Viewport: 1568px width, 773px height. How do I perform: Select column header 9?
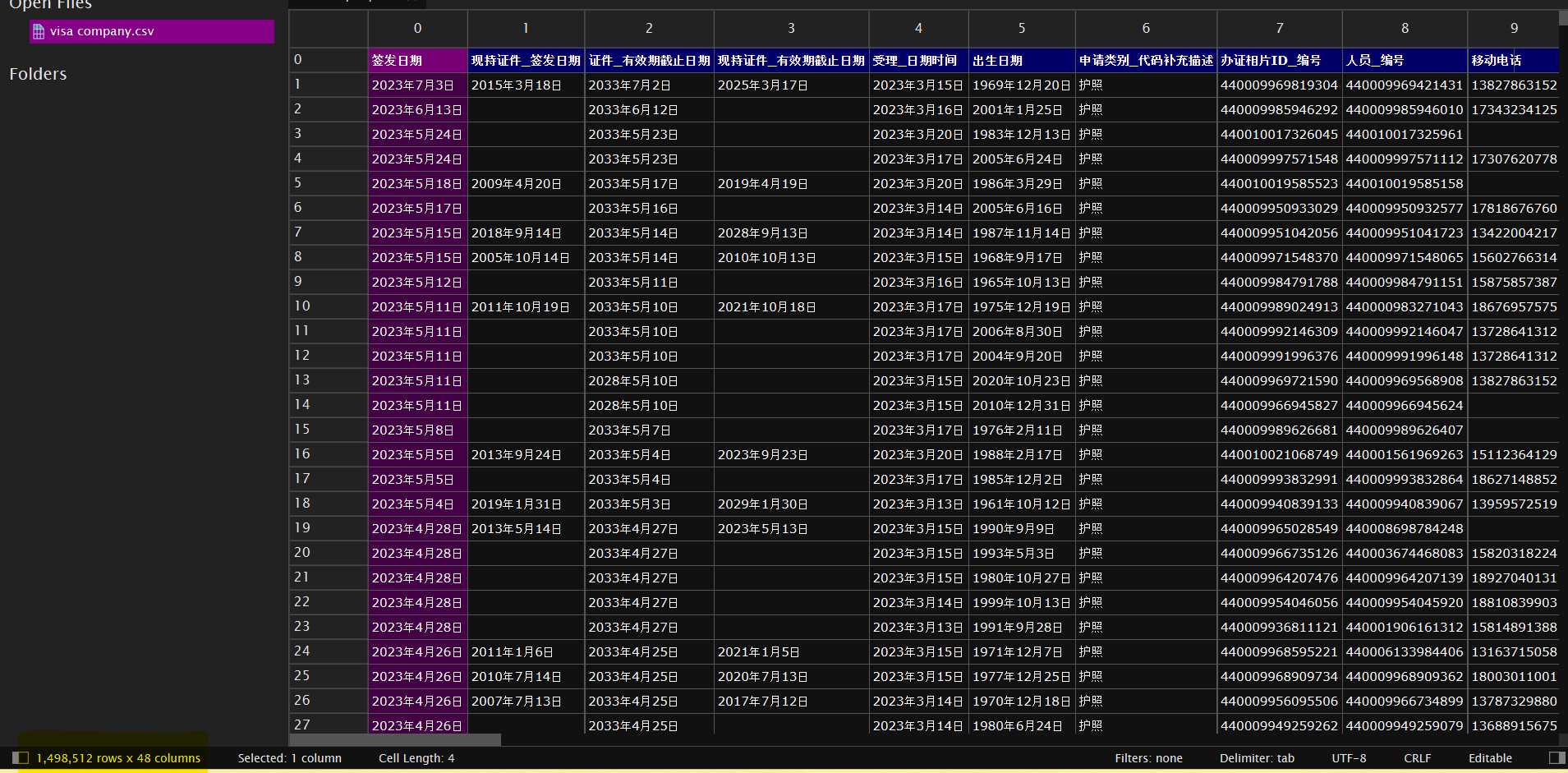1513,28
